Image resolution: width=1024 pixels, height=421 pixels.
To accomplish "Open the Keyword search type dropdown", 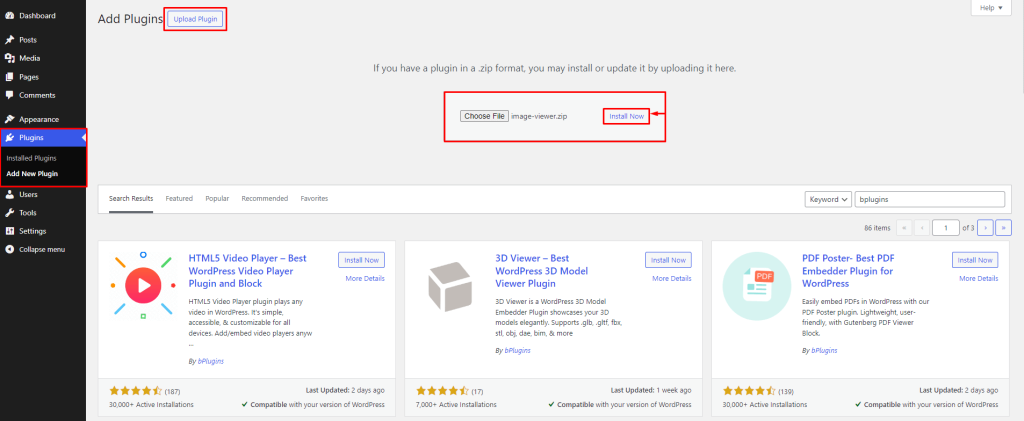I will 828,199.
